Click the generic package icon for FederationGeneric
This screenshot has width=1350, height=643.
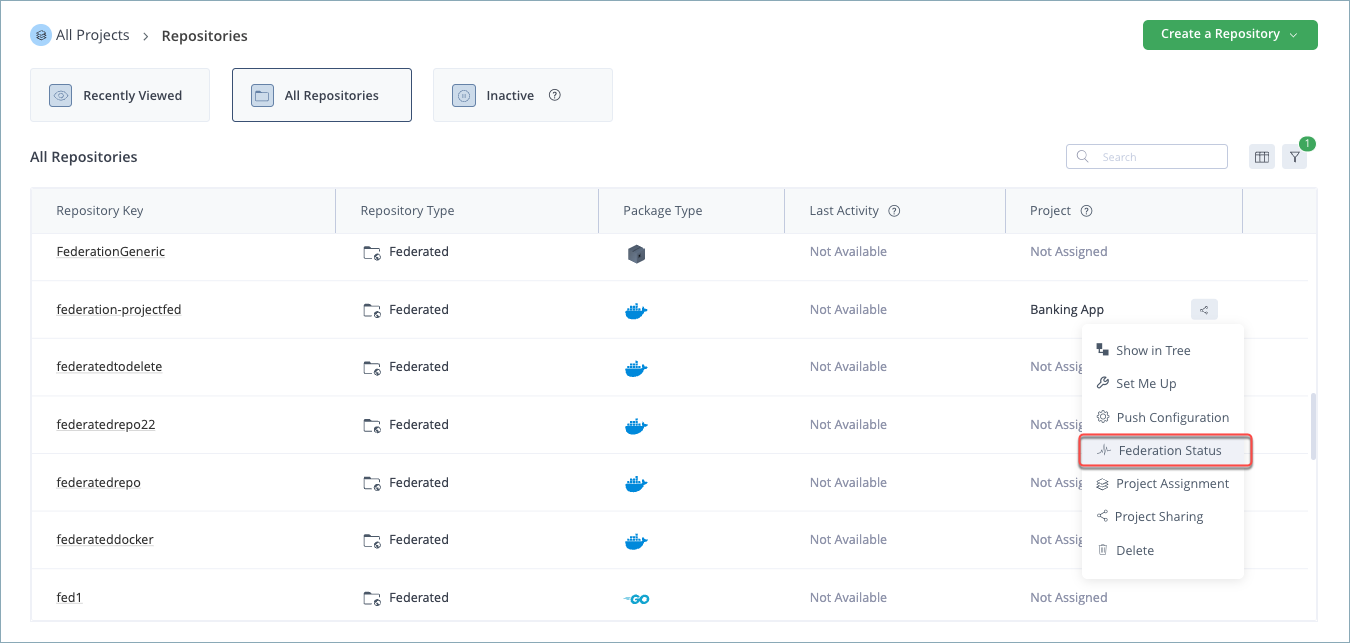point(636,254)
